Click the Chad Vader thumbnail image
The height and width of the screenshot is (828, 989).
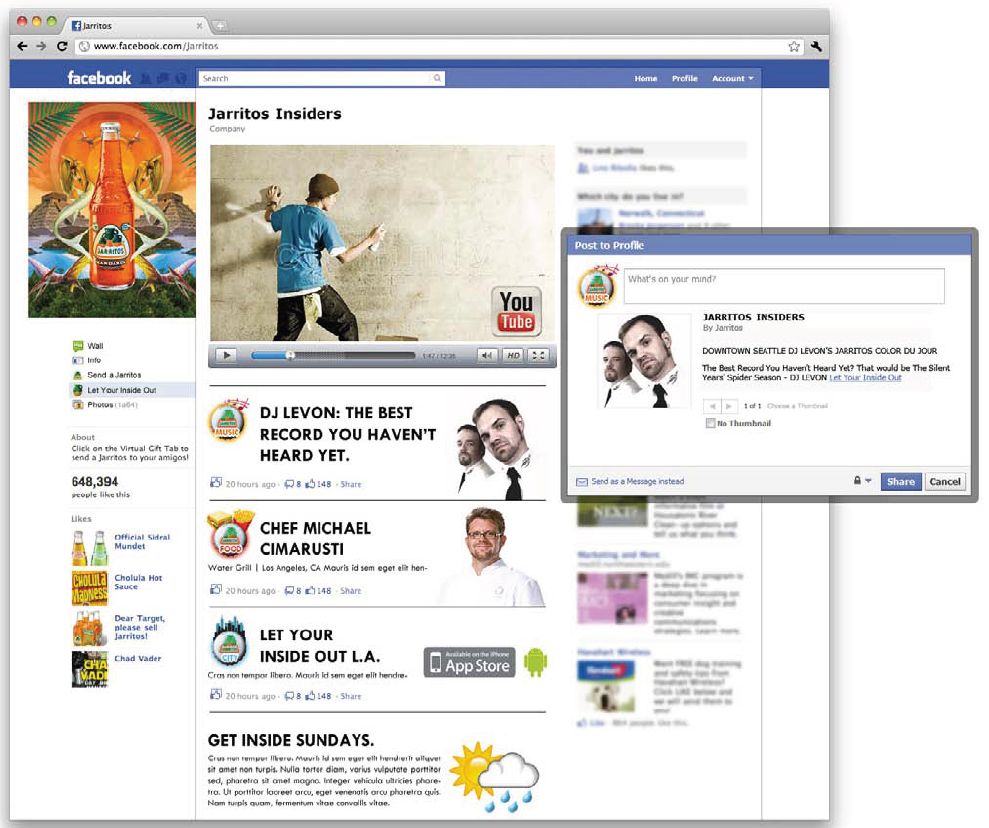tap(90, 669)
